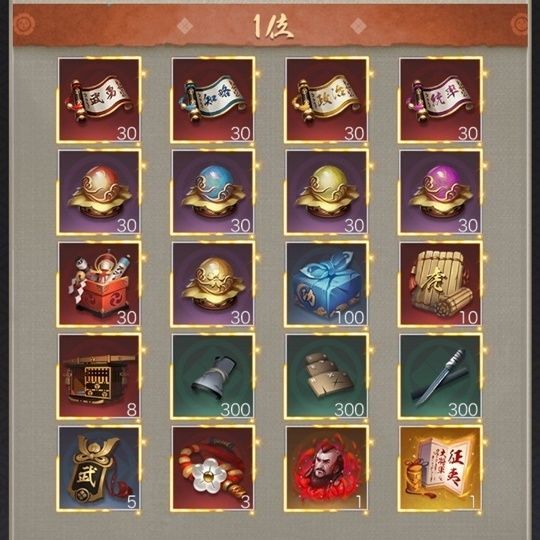Tap the purple orb reward item
The image size is (540, 540).
pyautogui.click(x=440, y=192)
